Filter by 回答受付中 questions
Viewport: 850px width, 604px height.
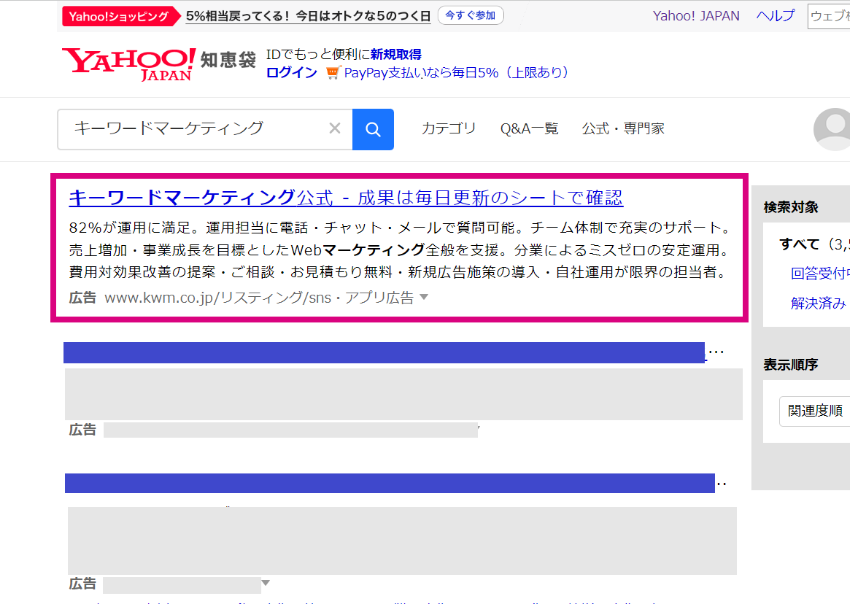coord(820,273)
